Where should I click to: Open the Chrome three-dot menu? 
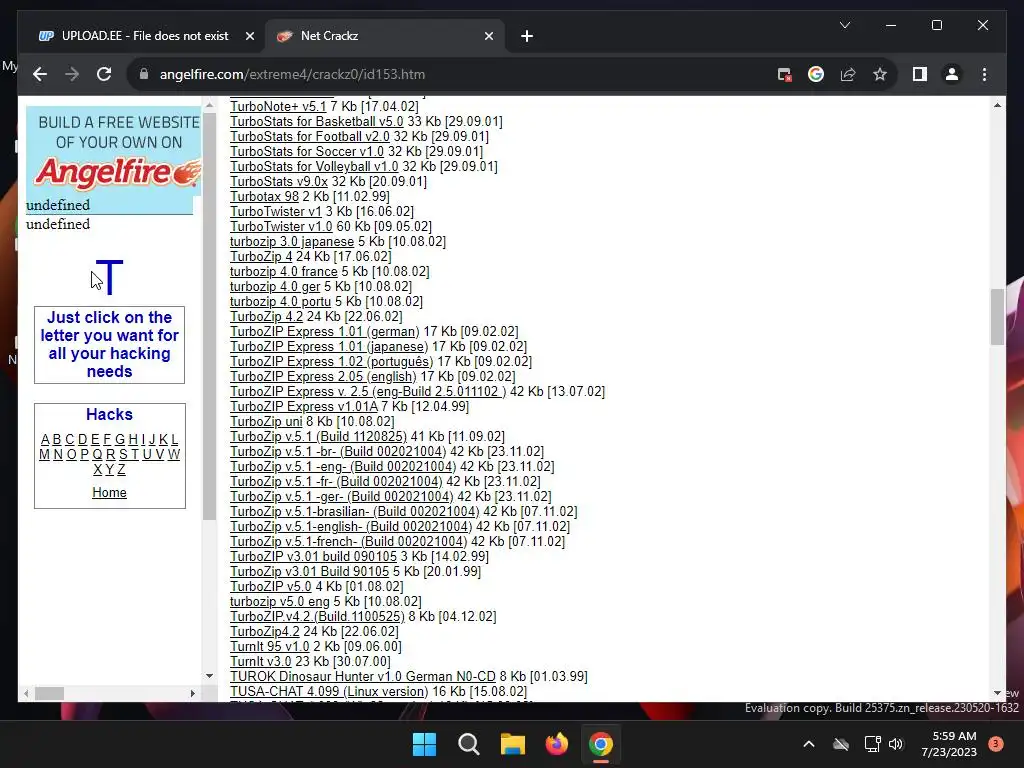[x=984, y=74]
